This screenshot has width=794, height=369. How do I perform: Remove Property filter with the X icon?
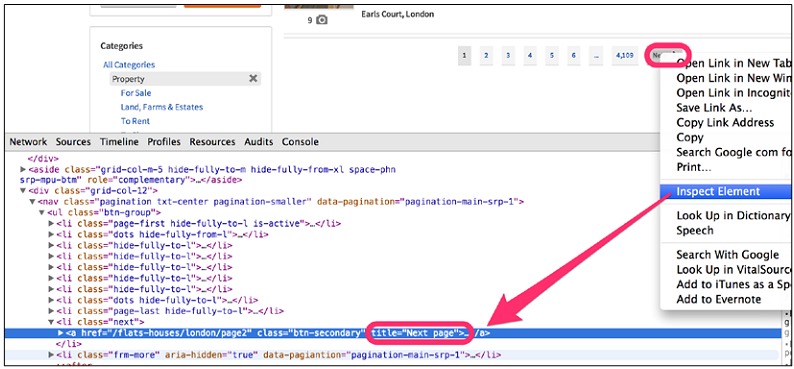[x=253, y=78]
